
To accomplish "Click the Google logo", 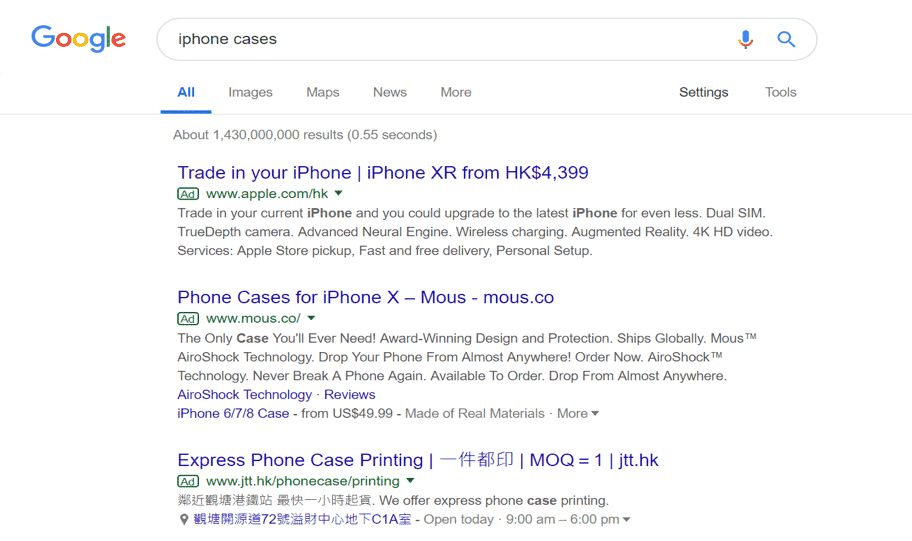I will [x=79, y=39].
